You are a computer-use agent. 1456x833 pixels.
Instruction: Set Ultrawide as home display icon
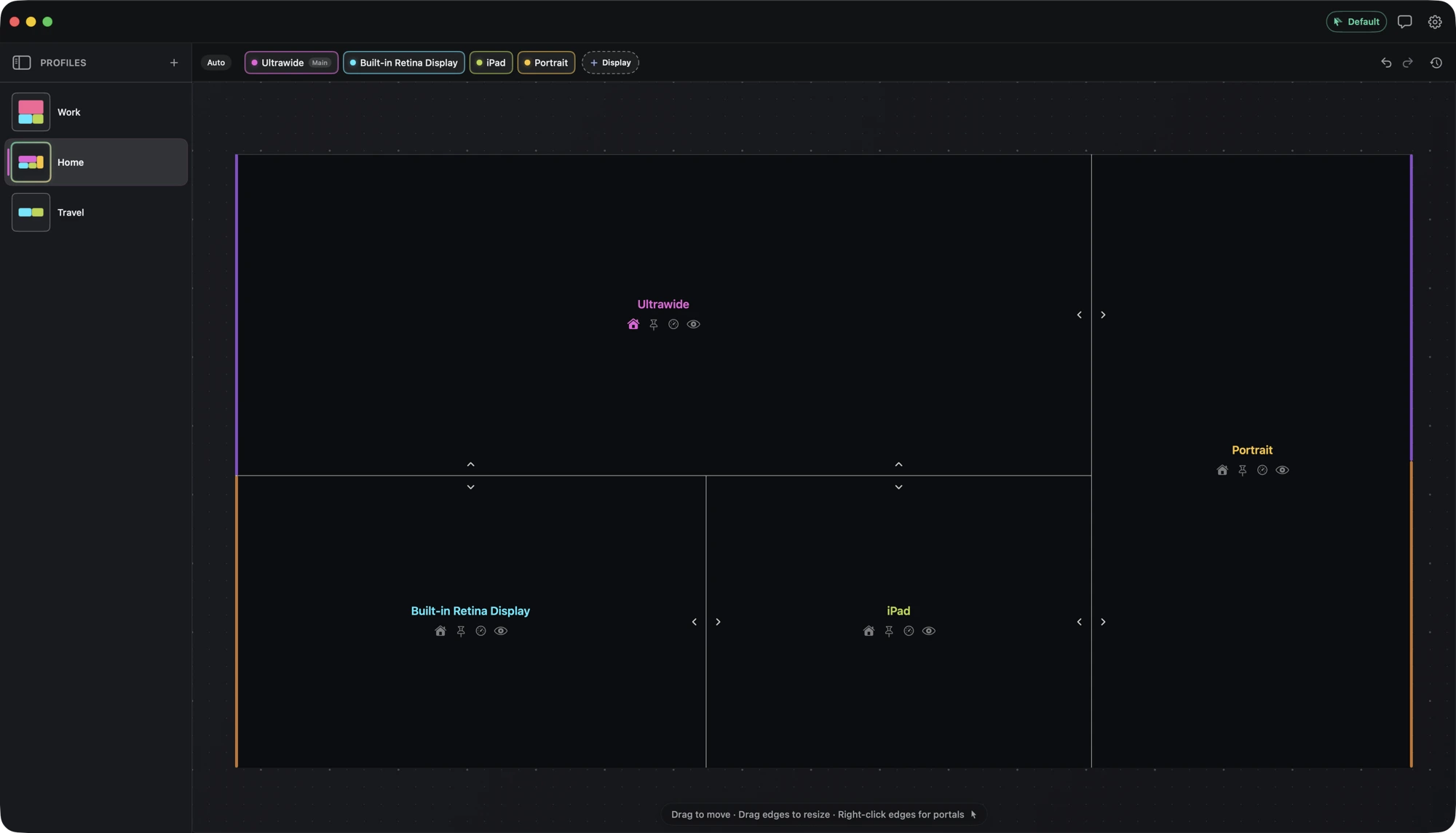[x=633, y=325]
